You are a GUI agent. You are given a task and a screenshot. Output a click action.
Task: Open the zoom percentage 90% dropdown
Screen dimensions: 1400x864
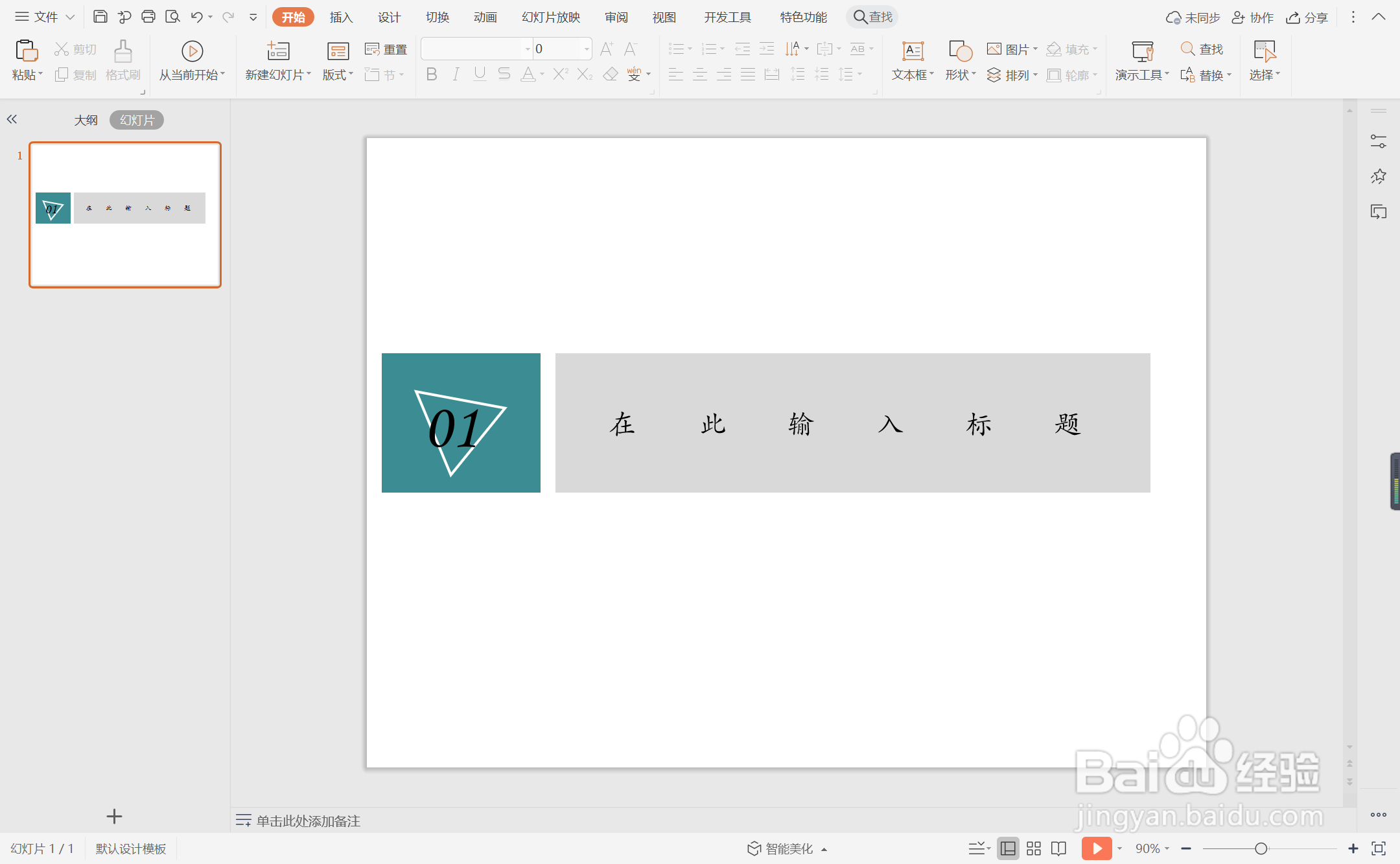pyautogui.click(x=1152, y=848)
